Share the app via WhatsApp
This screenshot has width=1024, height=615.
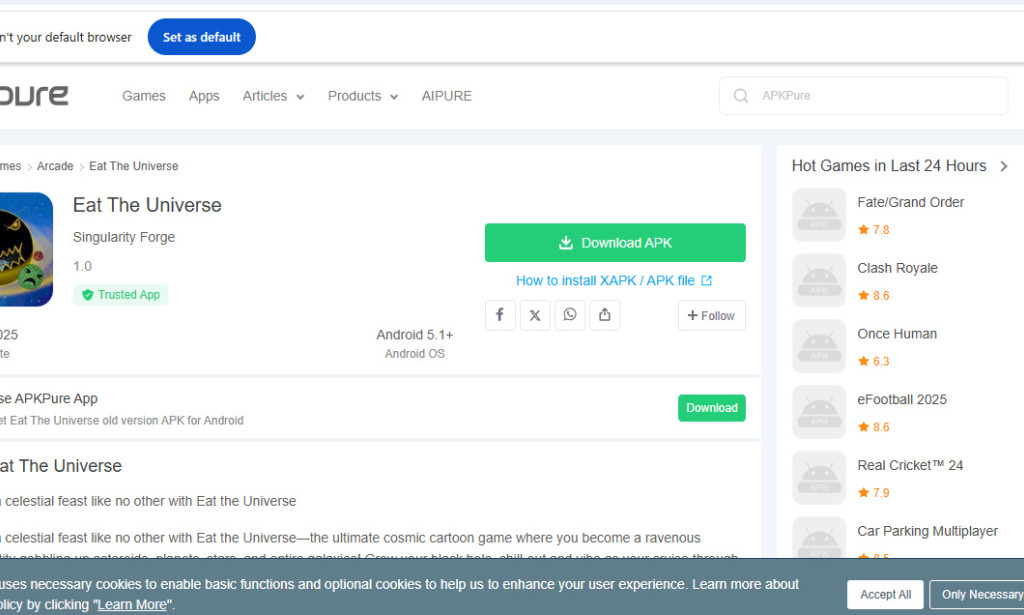[x=570, y=314]
